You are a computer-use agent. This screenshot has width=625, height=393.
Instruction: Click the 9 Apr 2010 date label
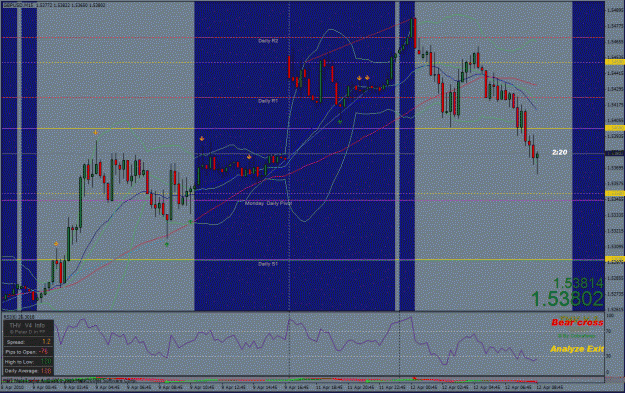pos(12,387)
